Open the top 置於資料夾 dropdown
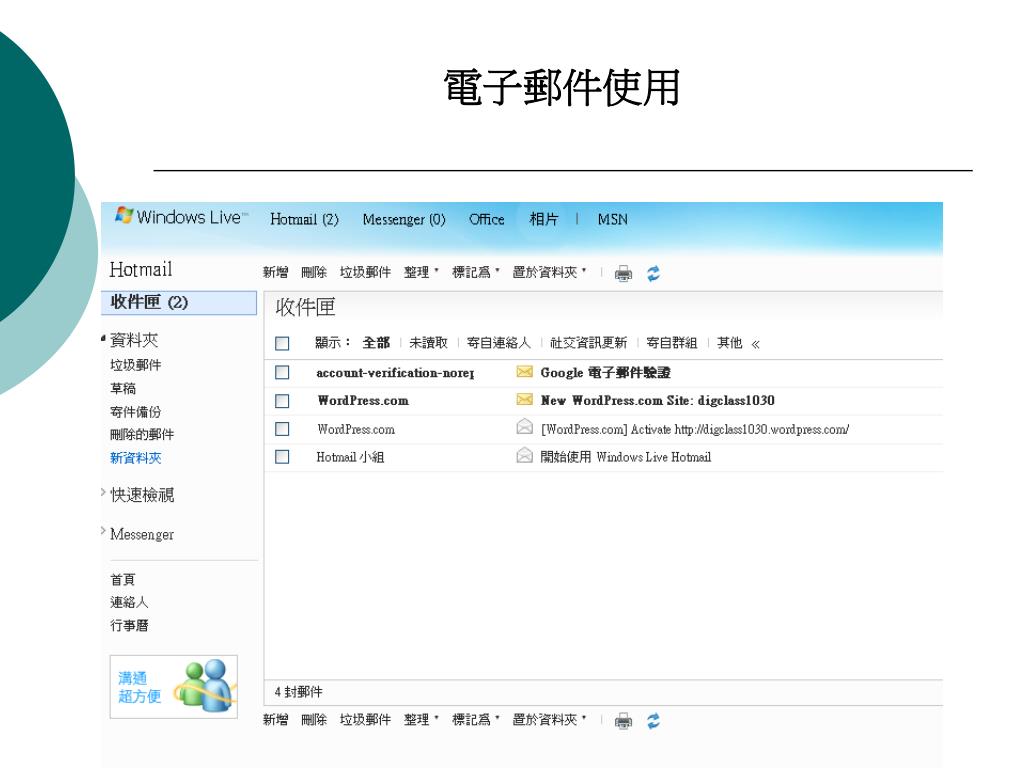This screenshot has width=1024, height=768. pyautogui.click(x=549, y=272)
